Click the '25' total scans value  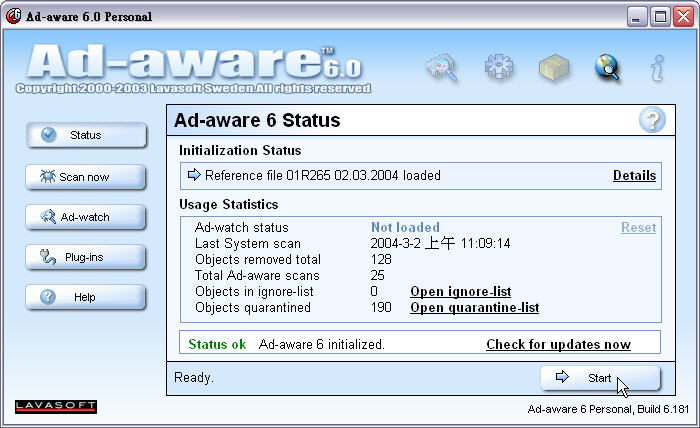(x=377, y=275)
